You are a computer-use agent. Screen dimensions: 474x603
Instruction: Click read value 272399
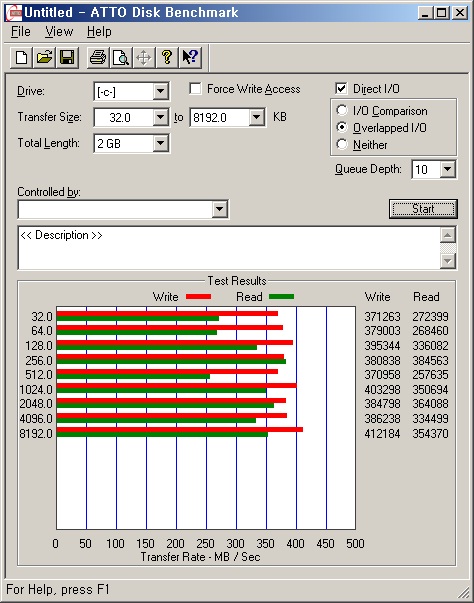click(431, 316)
